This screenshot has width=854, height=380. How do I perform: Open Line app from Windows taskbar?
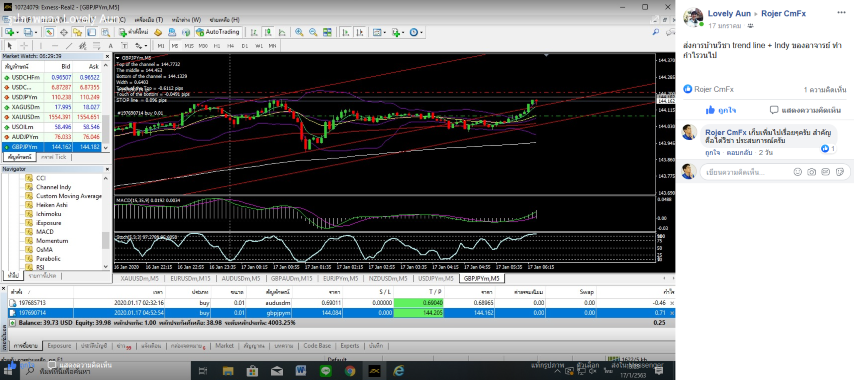pyautogui.click(x=326, y=371)
